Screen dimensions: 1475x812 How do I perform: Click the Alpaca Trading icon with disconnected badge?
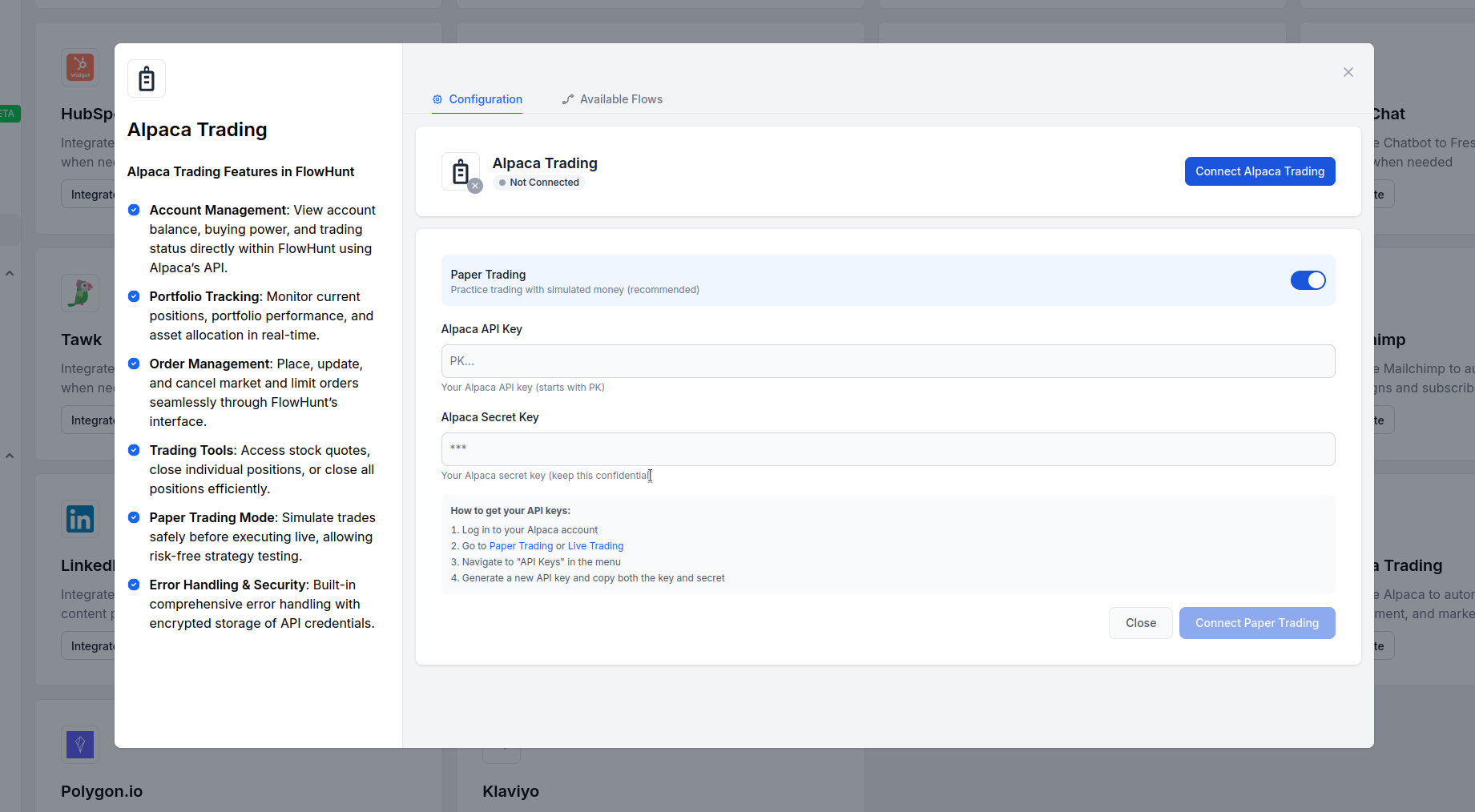[x=461, y=171]
